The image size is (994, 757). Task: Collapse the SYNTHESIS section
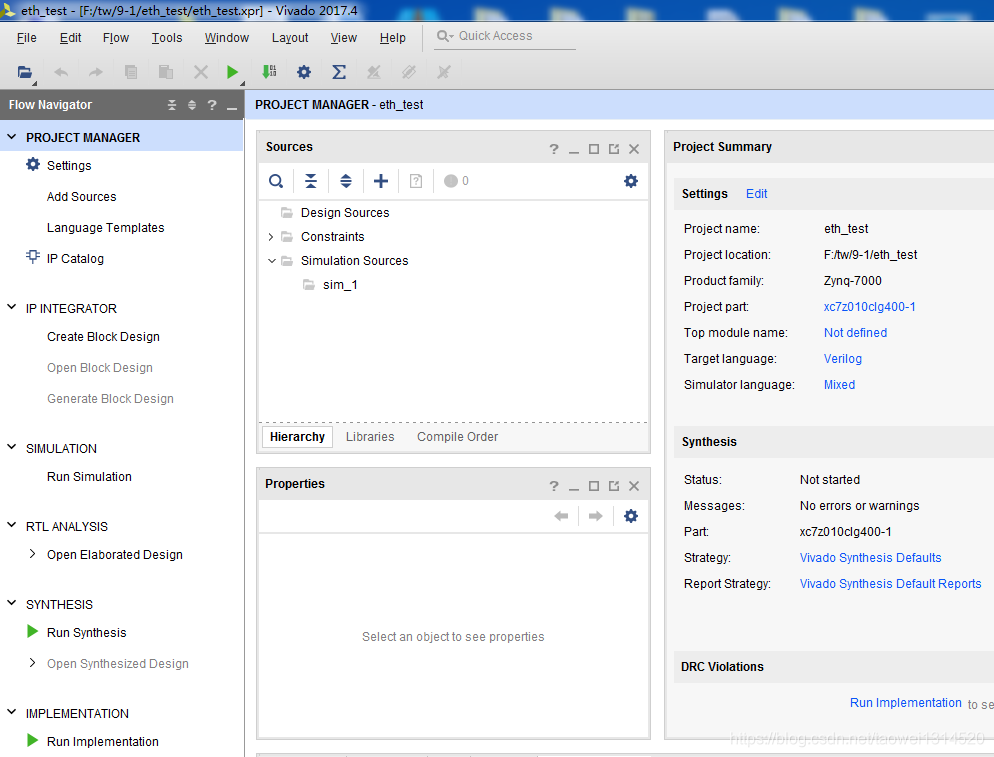pos(11,603)
